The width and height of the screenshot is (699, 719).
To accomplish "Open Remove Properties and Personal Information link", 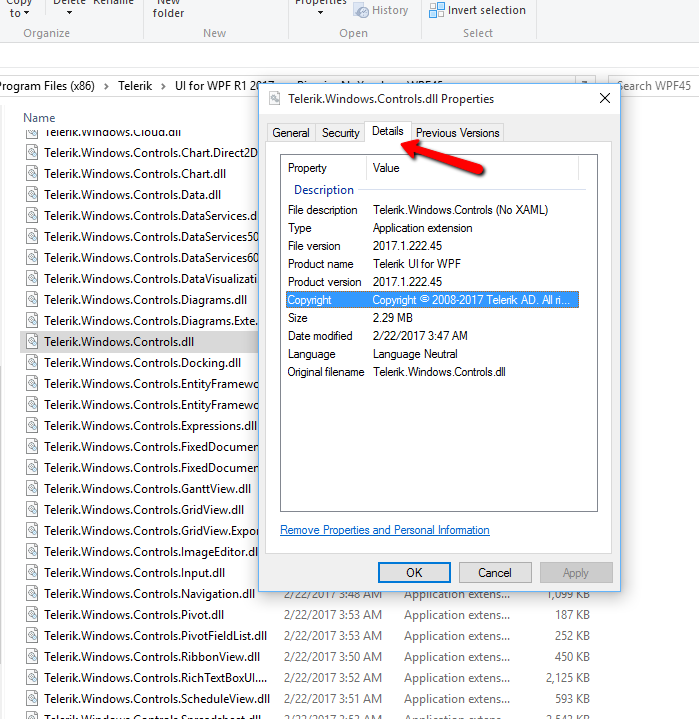I will (384, 530).
